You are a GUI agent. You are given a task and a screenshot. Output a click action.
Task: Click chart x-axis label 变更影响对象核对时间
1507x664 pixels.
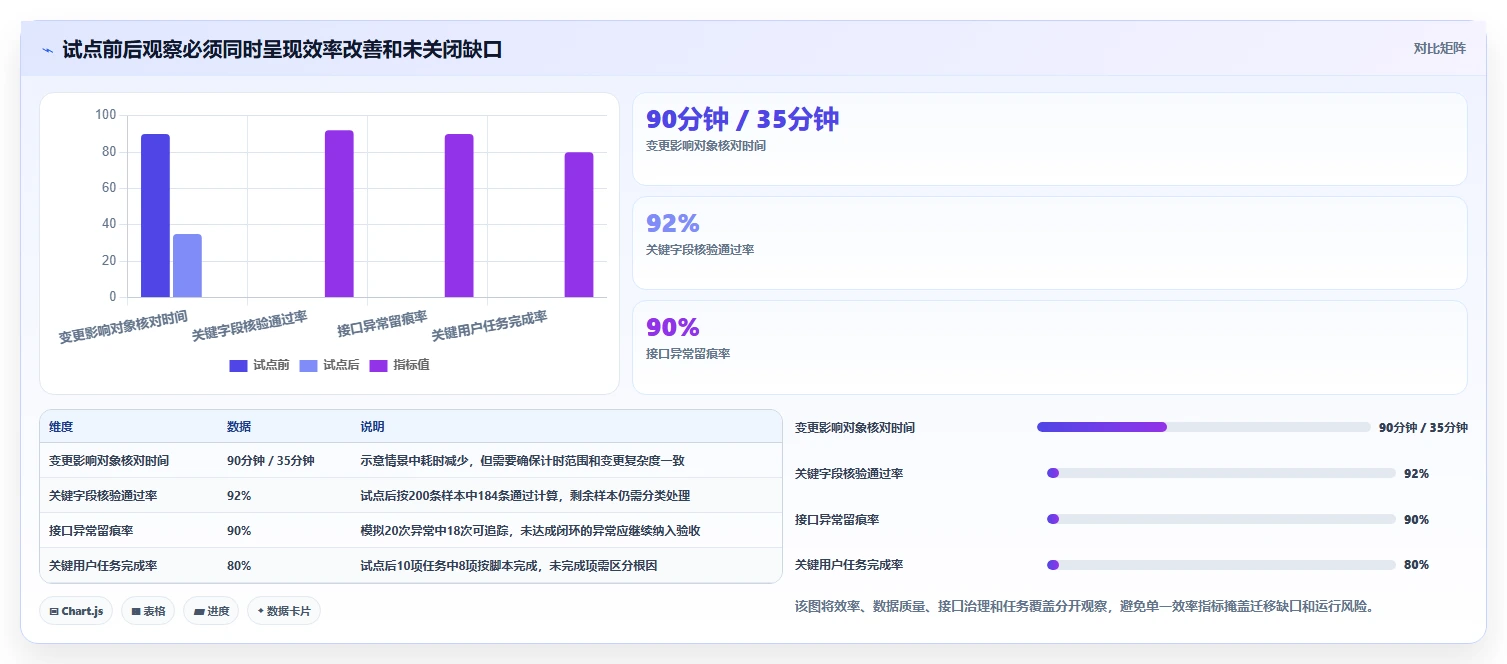click(x=123, y=328)
